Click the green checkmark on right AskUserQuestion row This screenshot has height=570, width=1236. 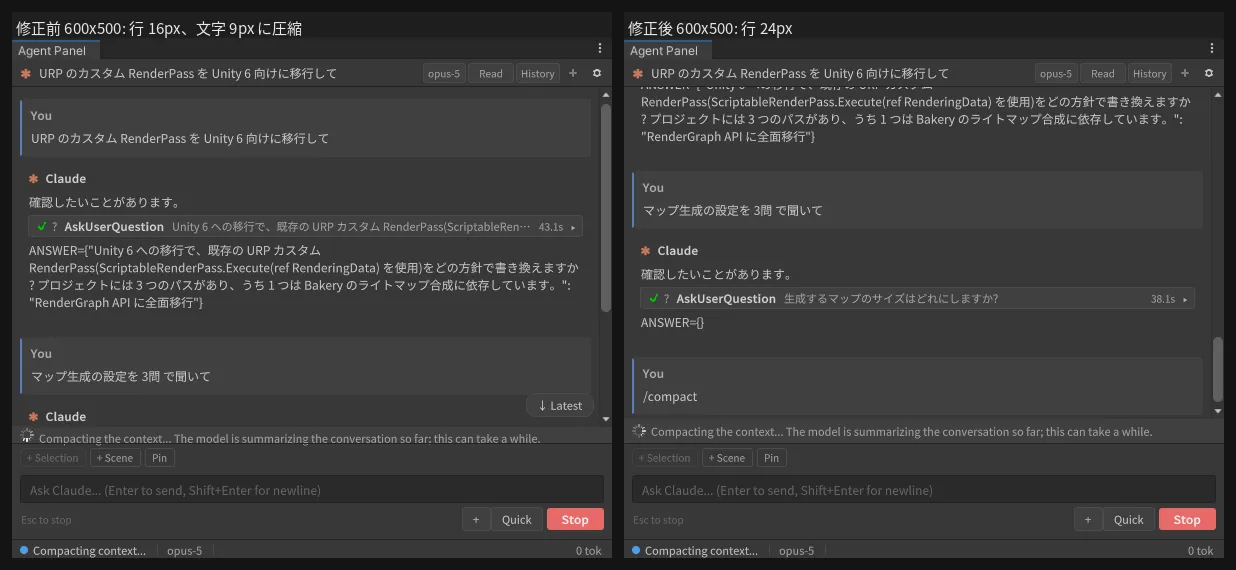[654, 298]
